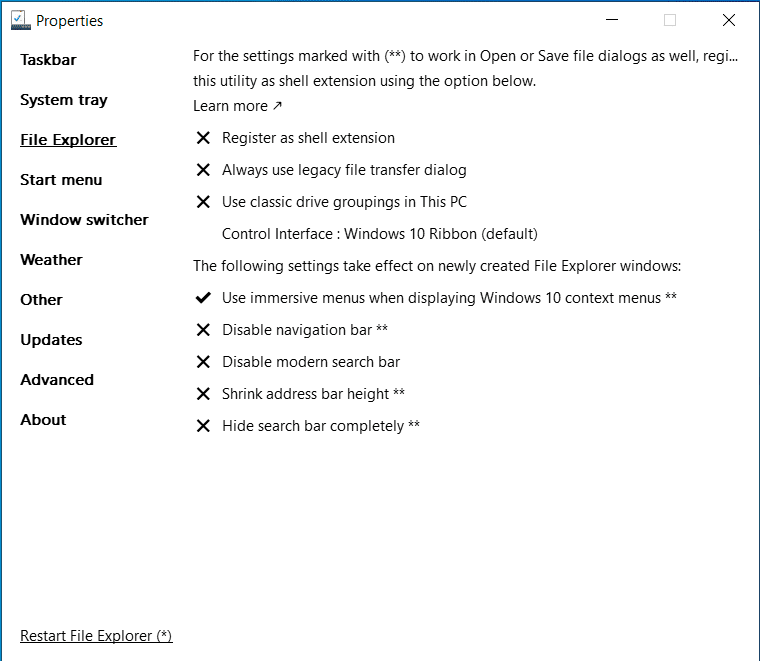Toggle the X mark beside Register as shell extension

(x=203, y=138)
